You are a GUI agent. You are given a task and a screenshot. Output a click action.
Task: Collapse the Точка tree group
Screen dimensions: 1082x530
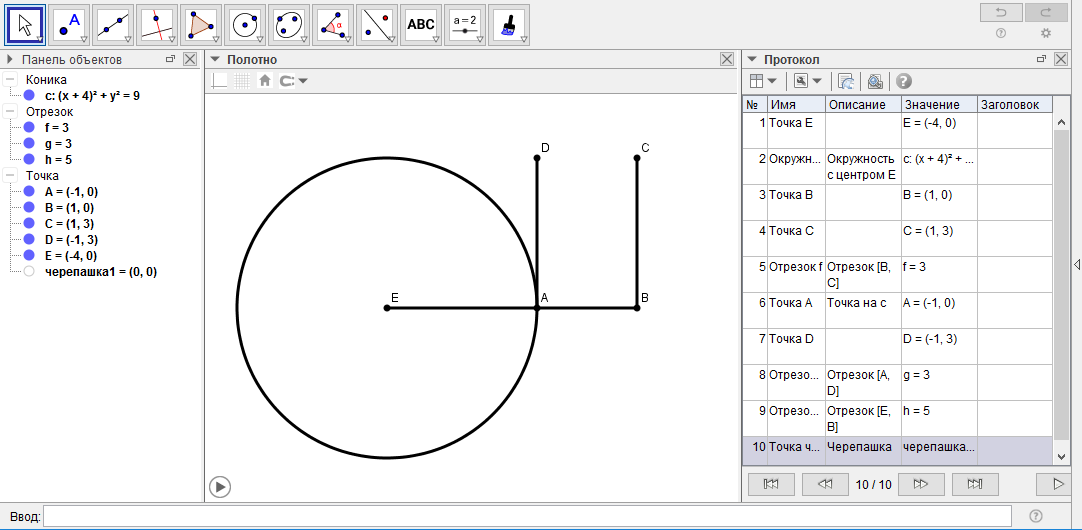(x=10, y=176)
